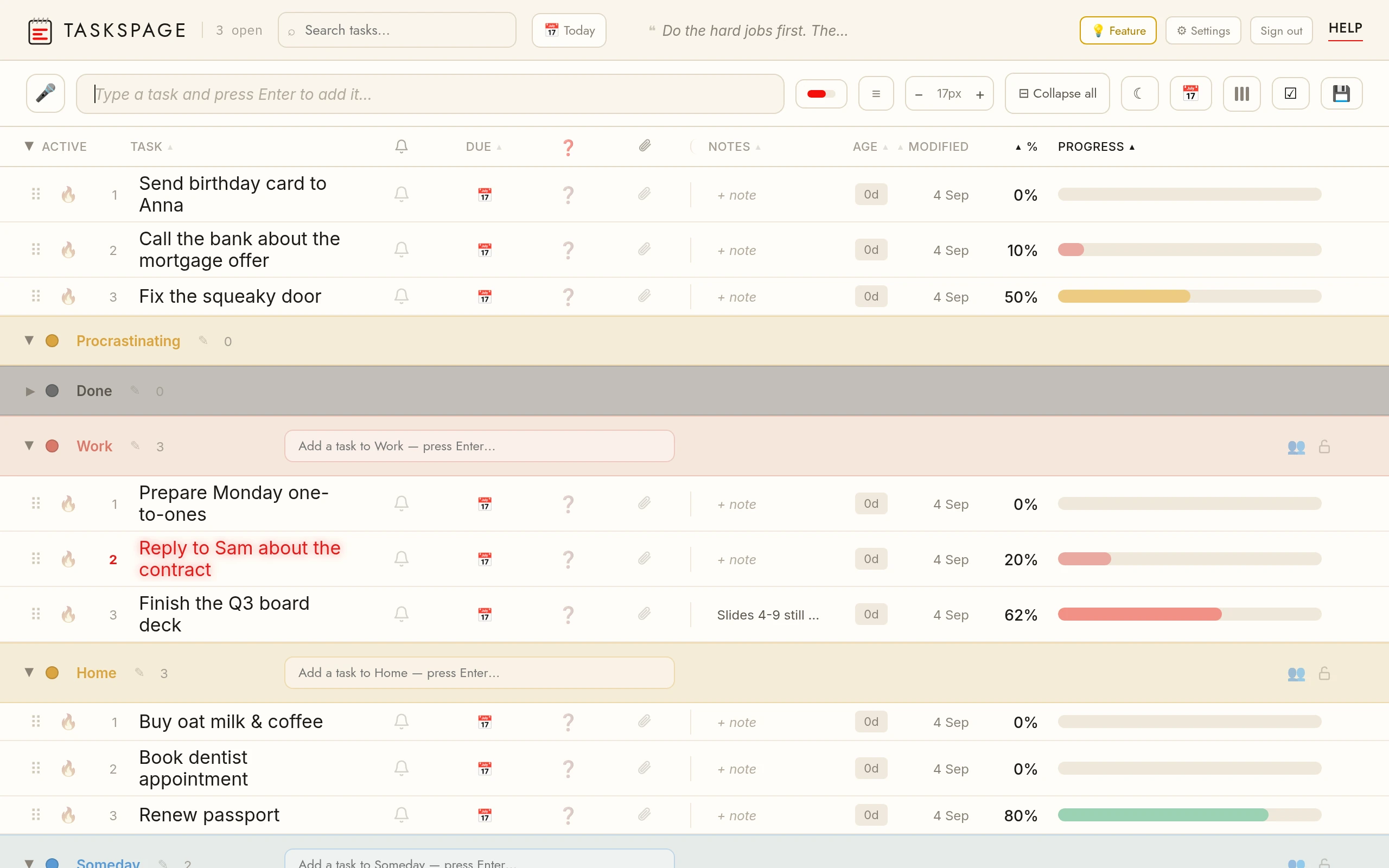Viewport: 1389px width, 868px height.
Task: Click the save floppy disk icon
Action: tap(1341, 93)
